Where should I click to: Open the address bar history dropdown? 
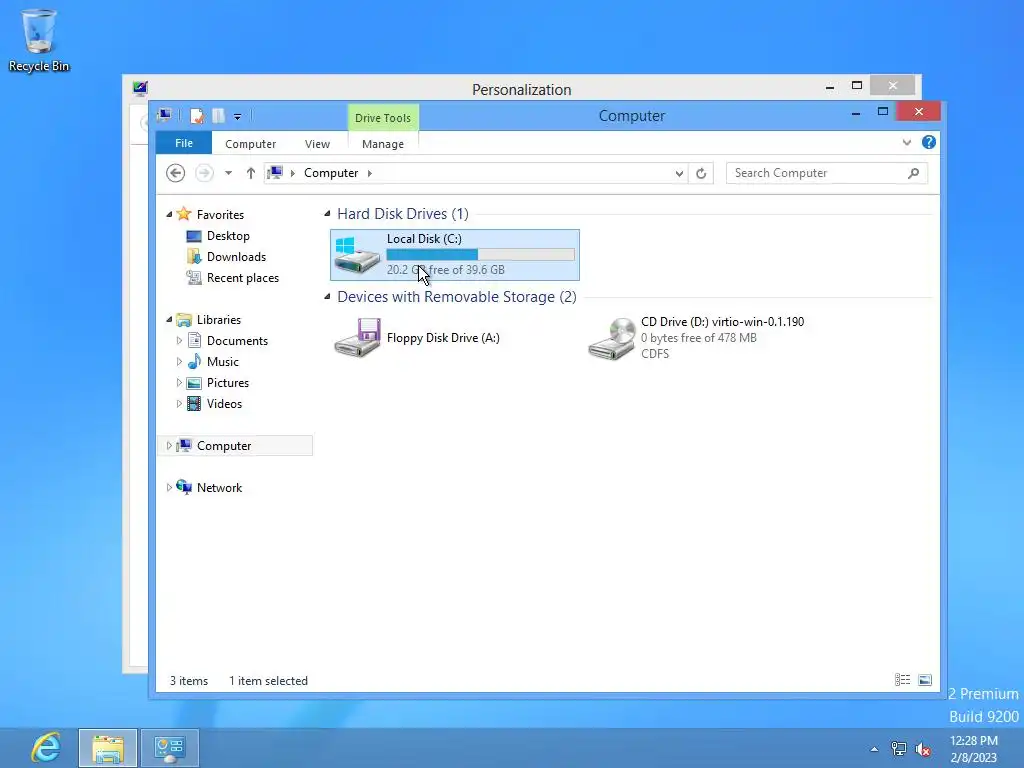click(x=679, y=173)
